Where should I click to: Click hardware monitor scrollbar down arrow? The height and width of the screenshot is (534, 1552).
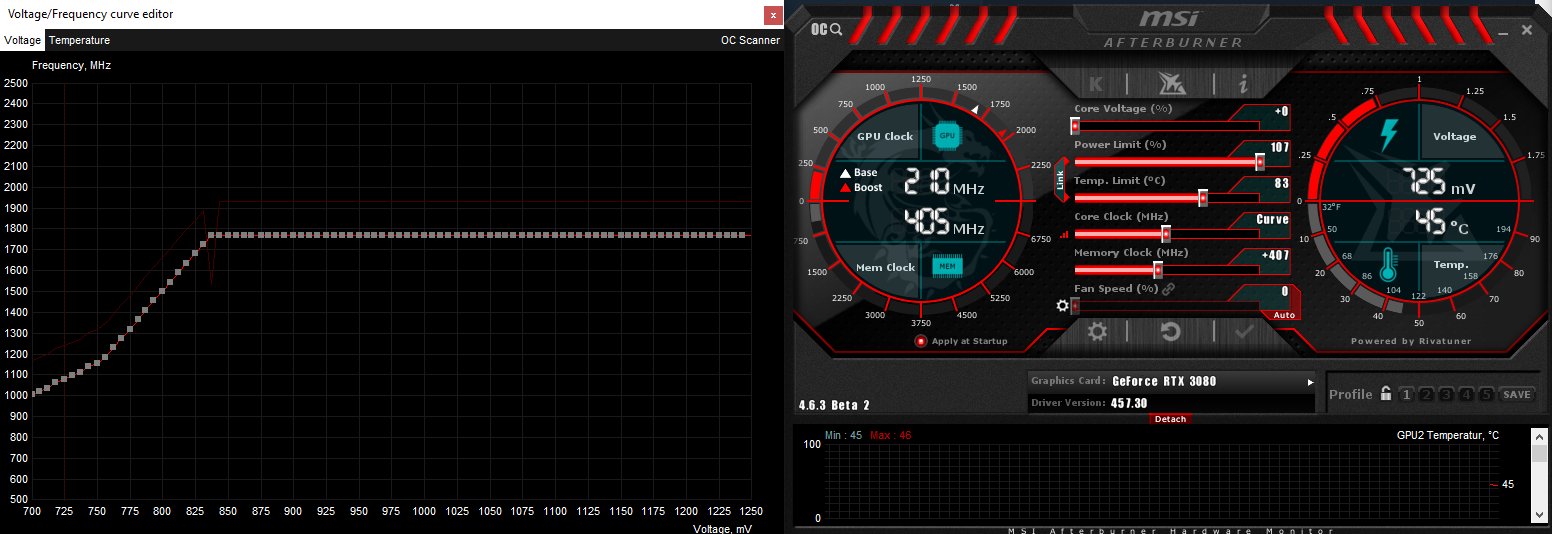coord(1538,514)
